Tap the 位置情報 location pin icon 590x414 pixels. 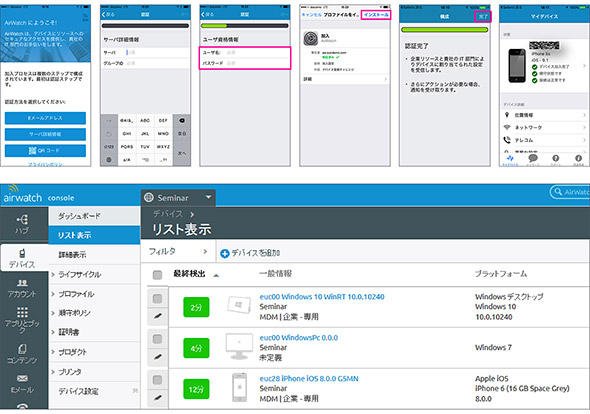(x=507, y=115)
